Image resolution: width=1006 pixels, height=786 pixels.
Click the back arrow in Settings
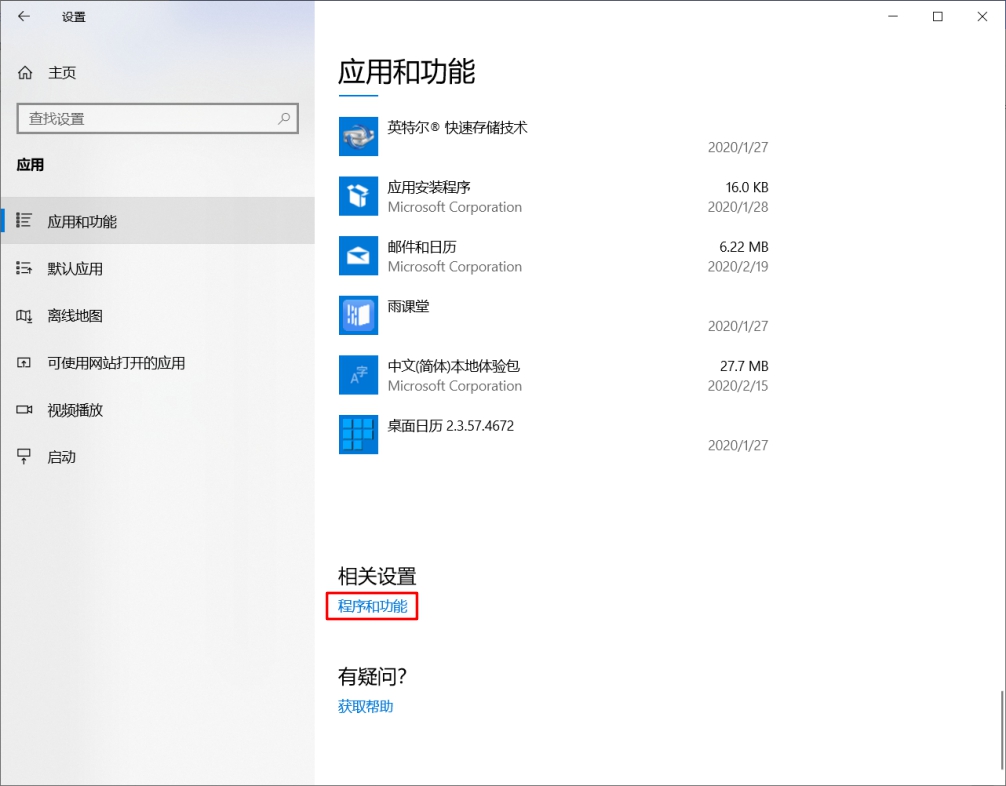(24, 17)
